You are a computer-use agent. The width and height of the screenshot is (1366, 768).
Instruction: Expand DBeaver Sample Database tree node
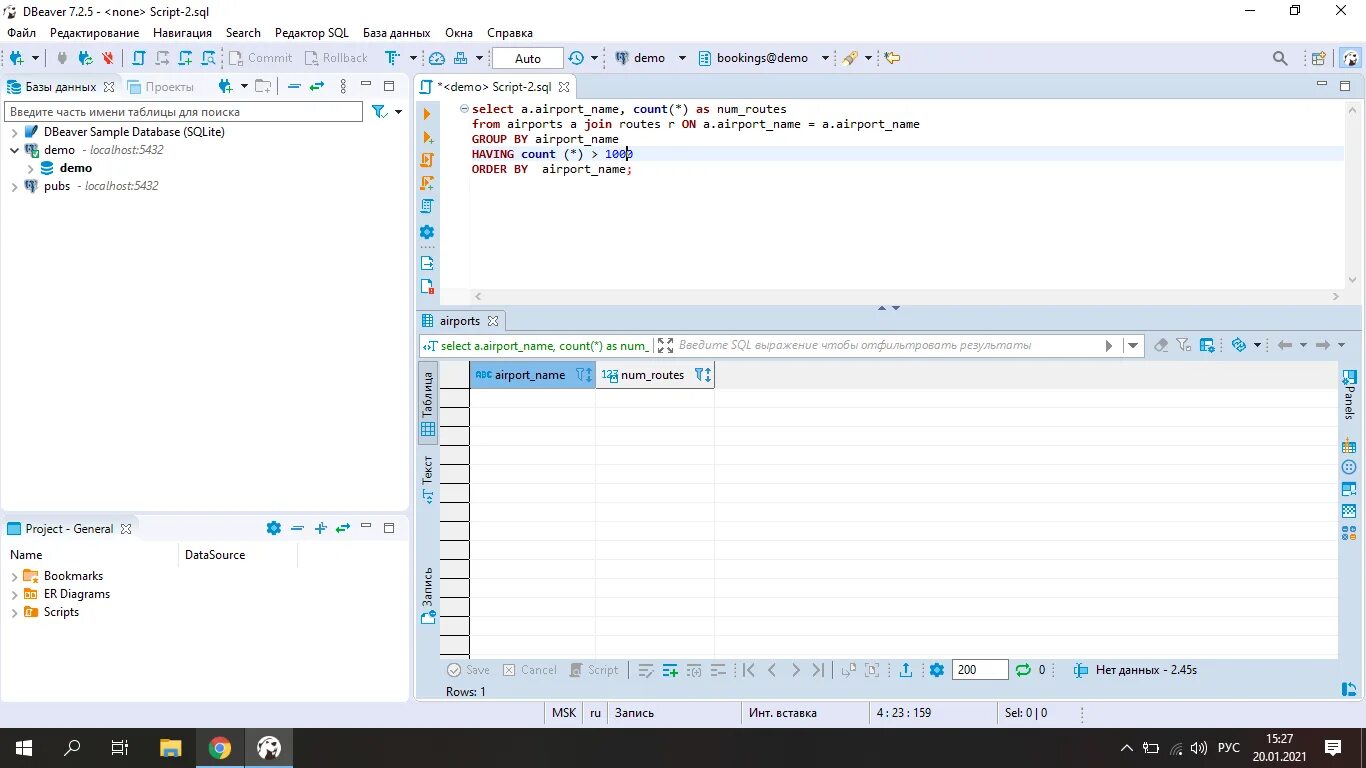[x=15, y=132]
